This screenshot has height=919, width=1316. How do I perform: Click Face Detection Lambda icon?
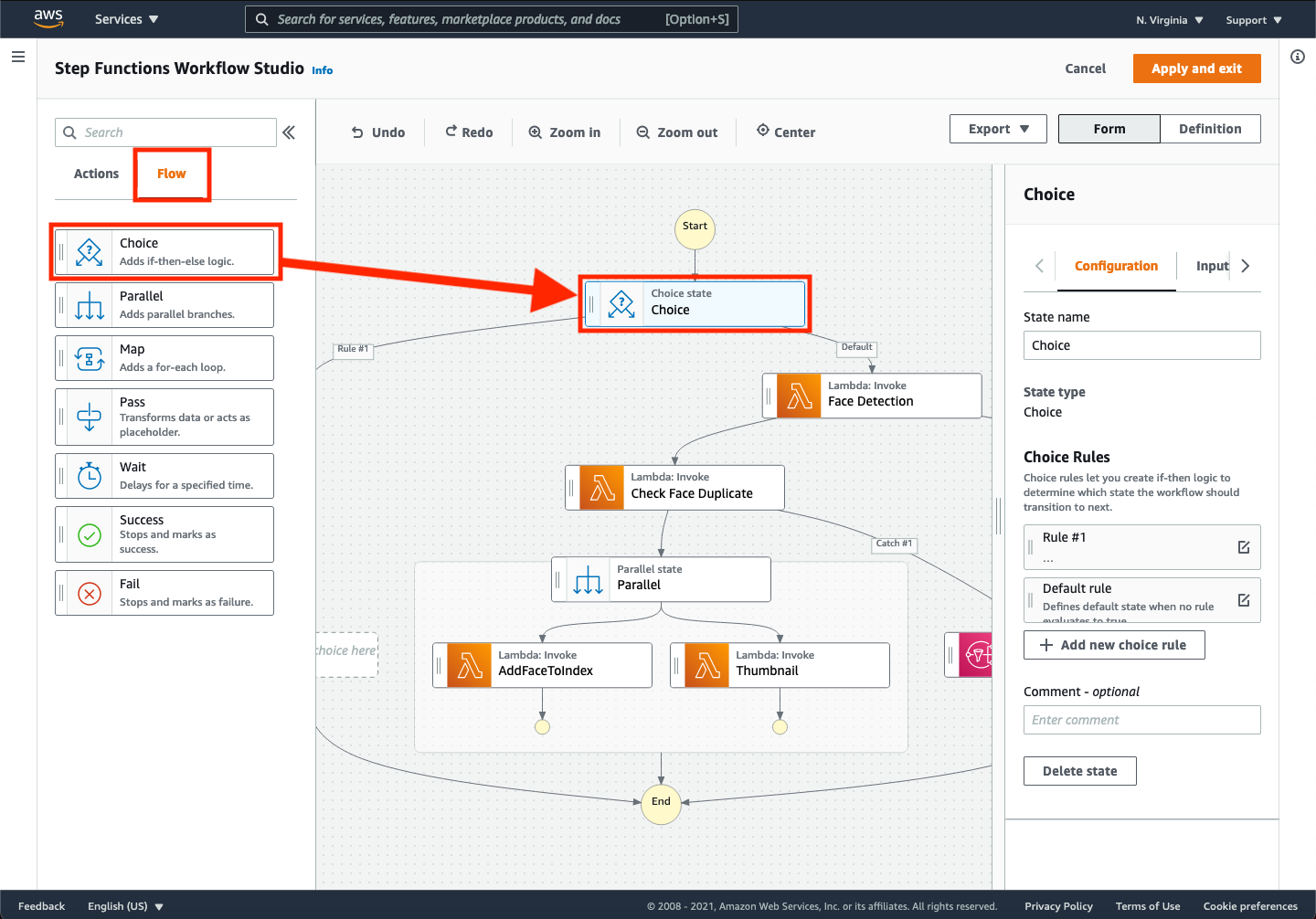tap(799, 396)
